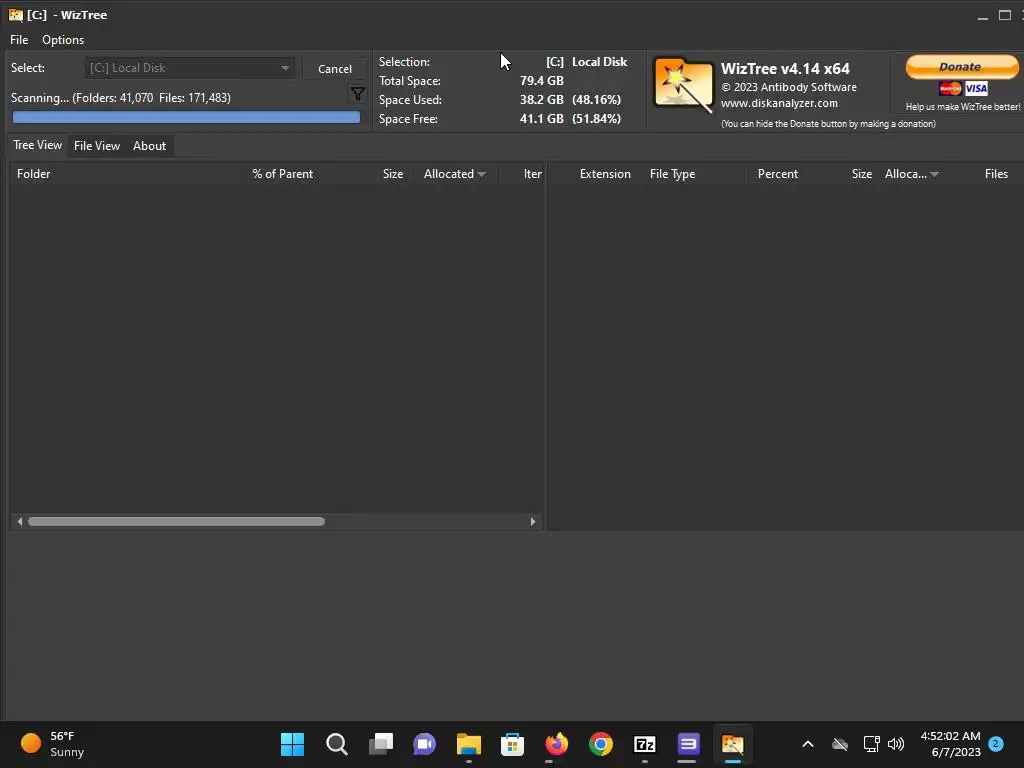Open the notification count badge
This screenshot has width=1024, height=768.
click(x=996, y=743)
